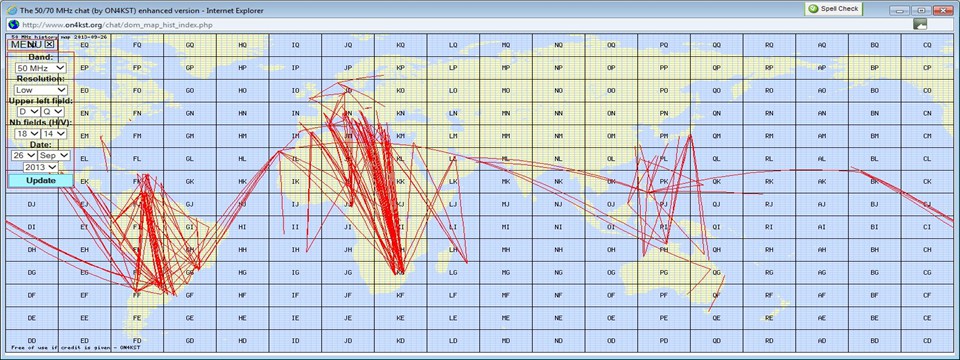
Task: Open the year dropdown showing 2013
Action: click(40, 167)
